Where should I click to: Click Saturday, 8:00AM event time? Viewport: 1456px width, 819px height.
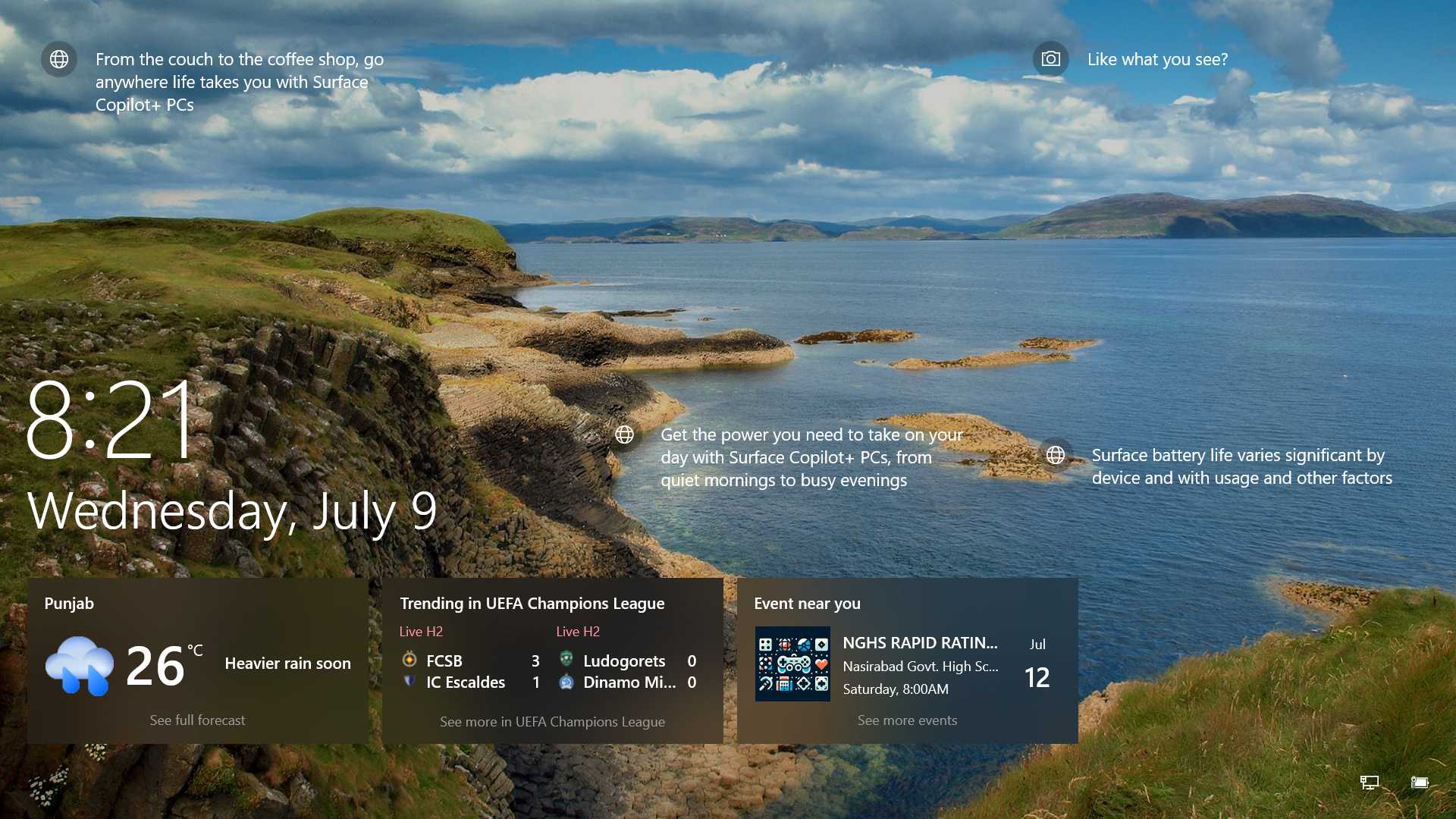[896, 689]
